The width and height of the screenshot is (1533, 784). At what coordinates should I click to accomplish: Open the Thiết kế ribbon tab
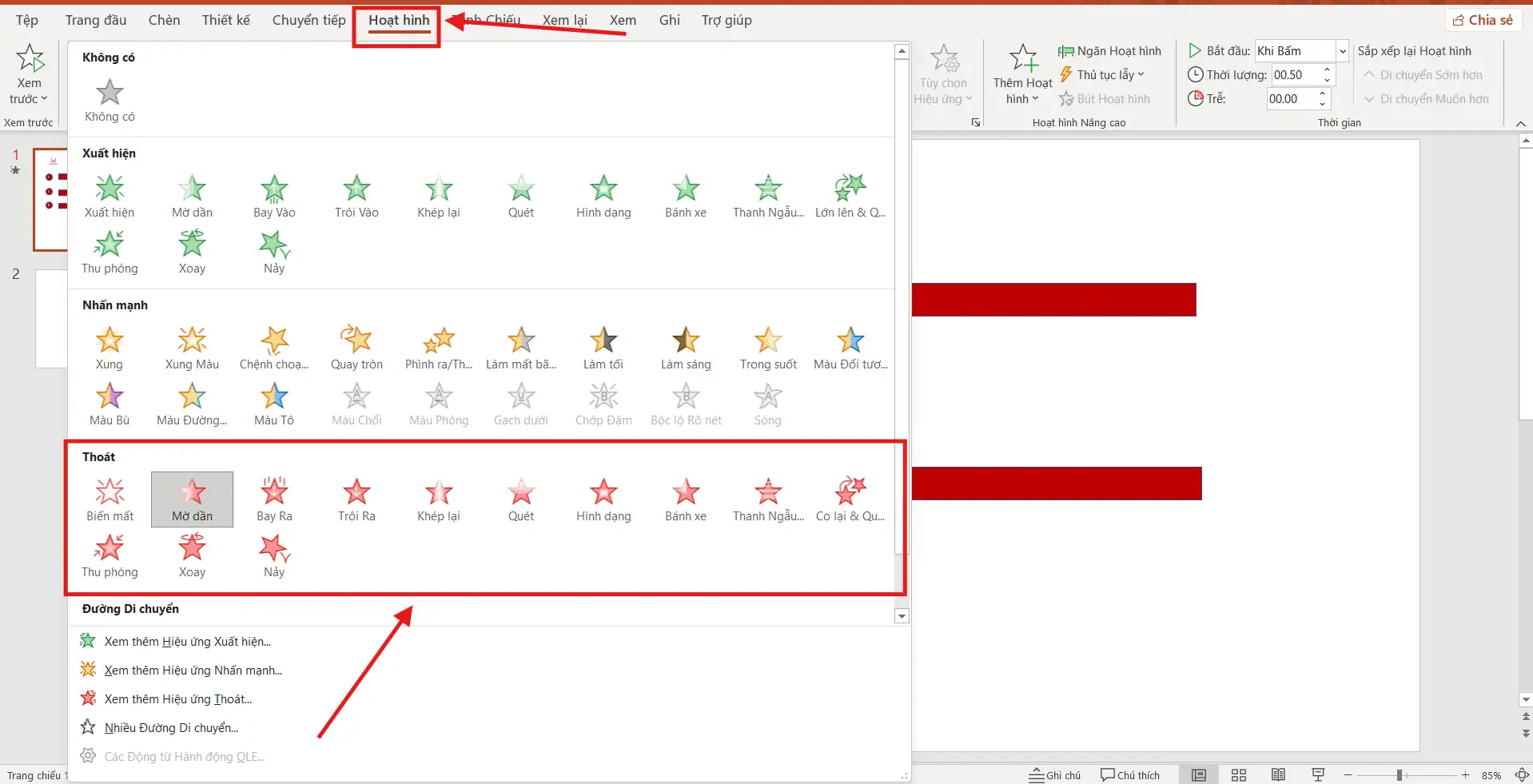[225, 20]
